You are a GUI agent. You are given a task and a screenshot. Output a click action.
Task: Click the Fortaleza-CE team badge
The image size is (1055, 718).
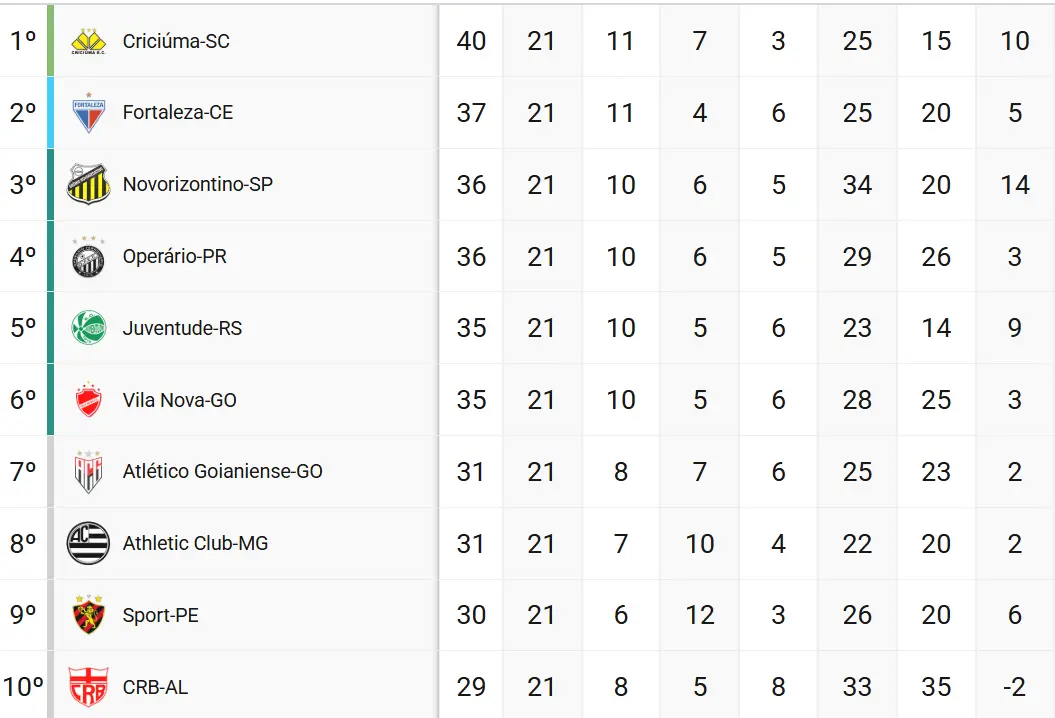tap(88, 112)
